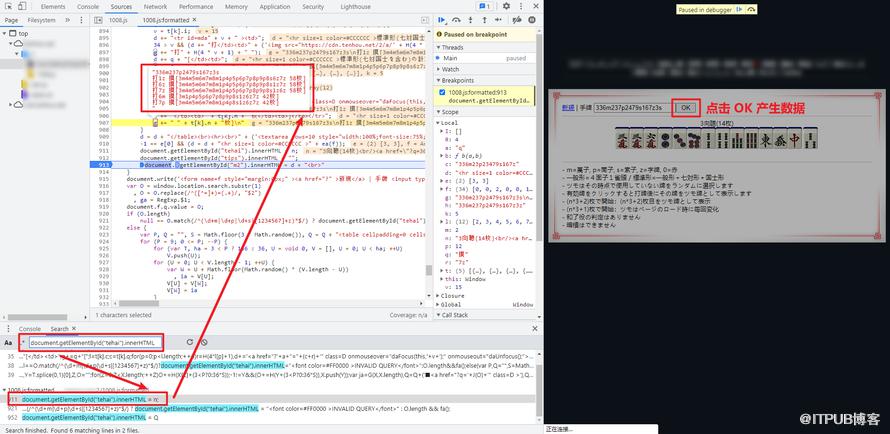Clear the search results
Image resolution: width=890 pixels, height=434 pixels.
pyautogui.click(x=203, y=343)
